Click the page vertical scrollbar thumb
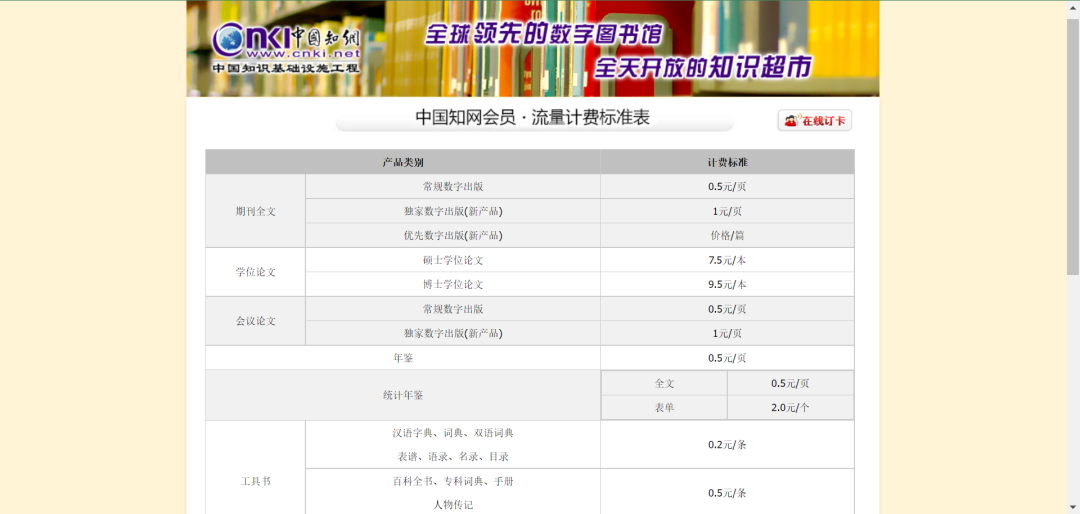 1073,147
